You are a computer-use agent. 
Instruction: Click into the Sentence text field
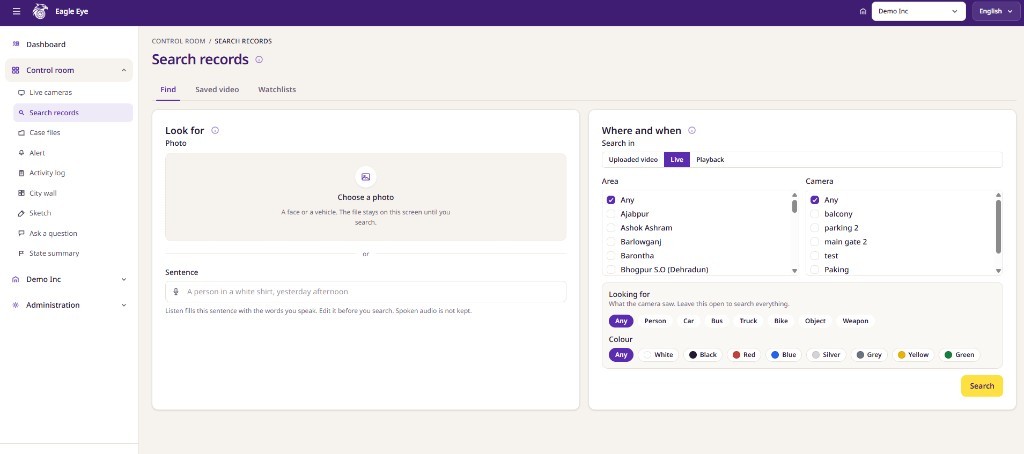click(366, 292)
